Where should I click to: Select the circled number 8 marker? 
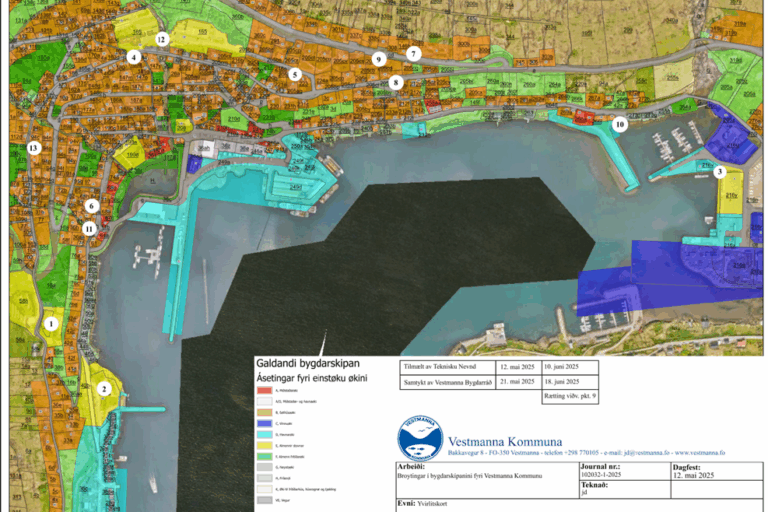(x=396, y=82)
